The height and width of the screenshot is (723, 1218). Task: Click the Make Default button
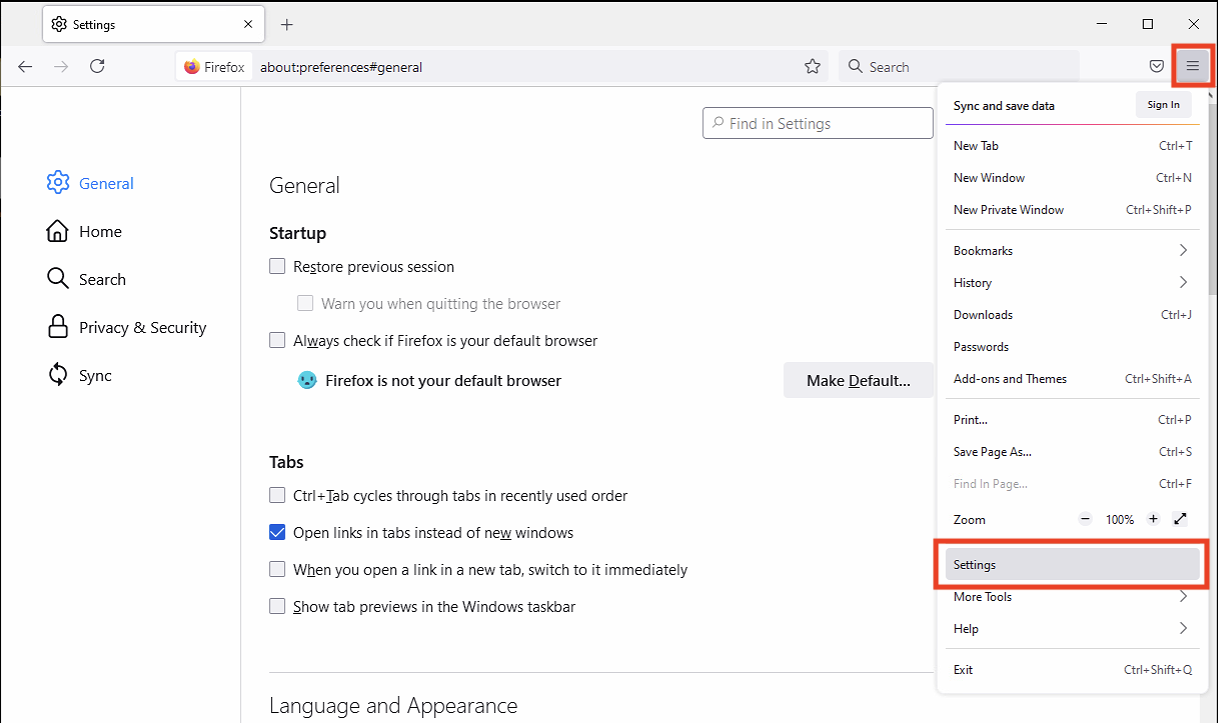tap(858, 381)
